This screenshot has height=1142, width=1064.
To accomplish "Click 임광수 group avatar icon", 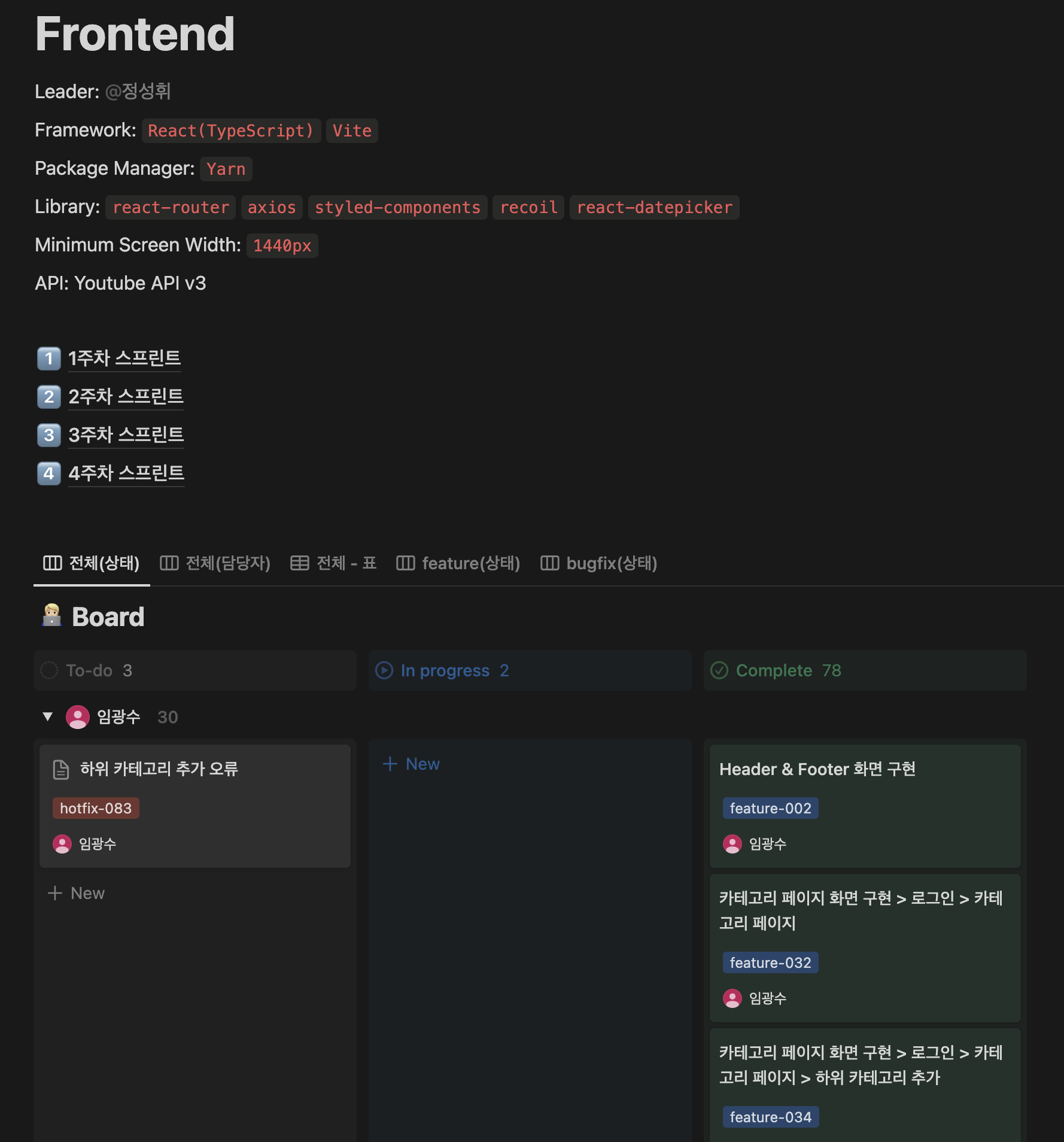I will [x=78, y=716].
